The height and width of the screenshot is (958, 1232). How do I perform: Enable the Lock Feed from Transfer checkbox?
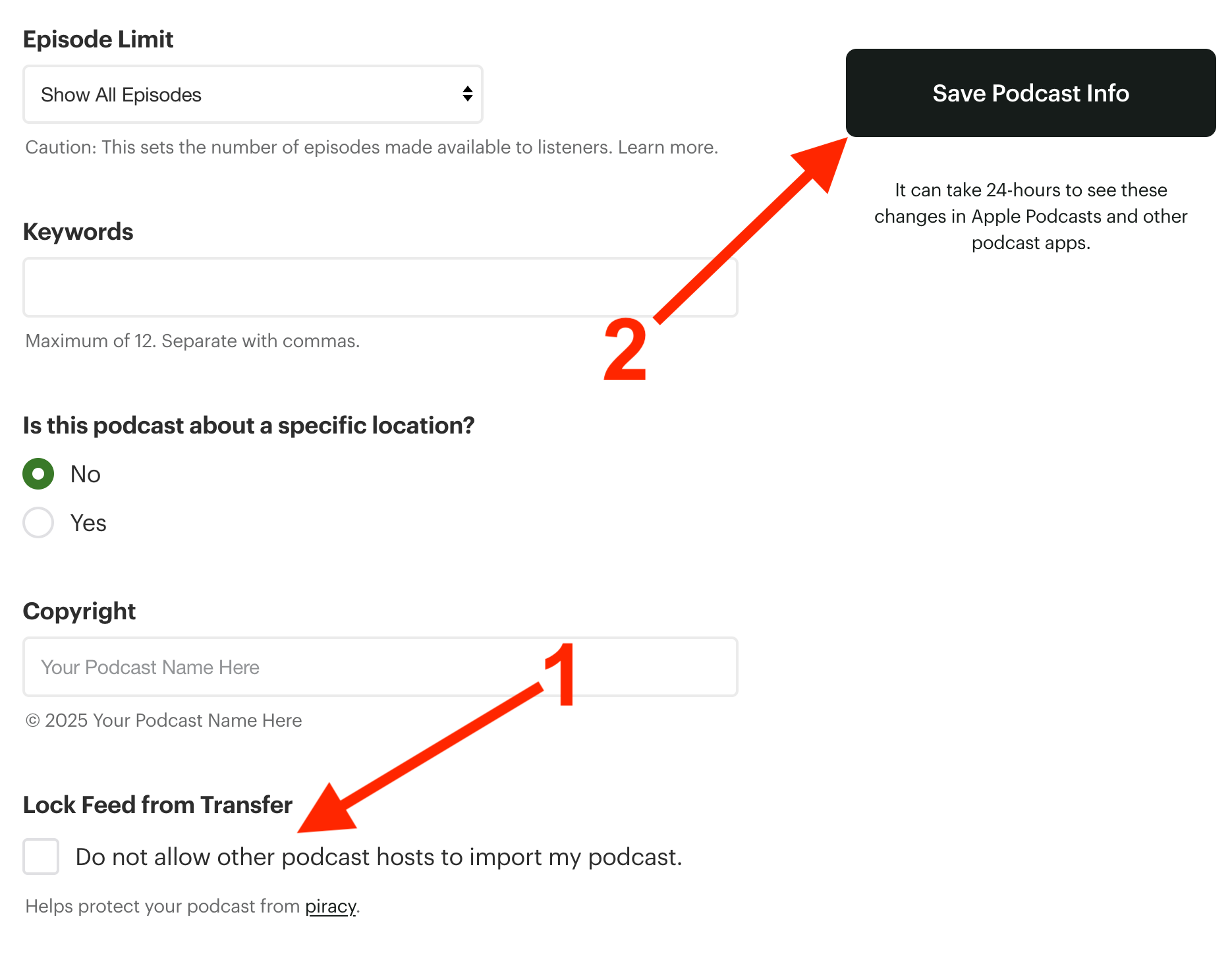(41, 857)
